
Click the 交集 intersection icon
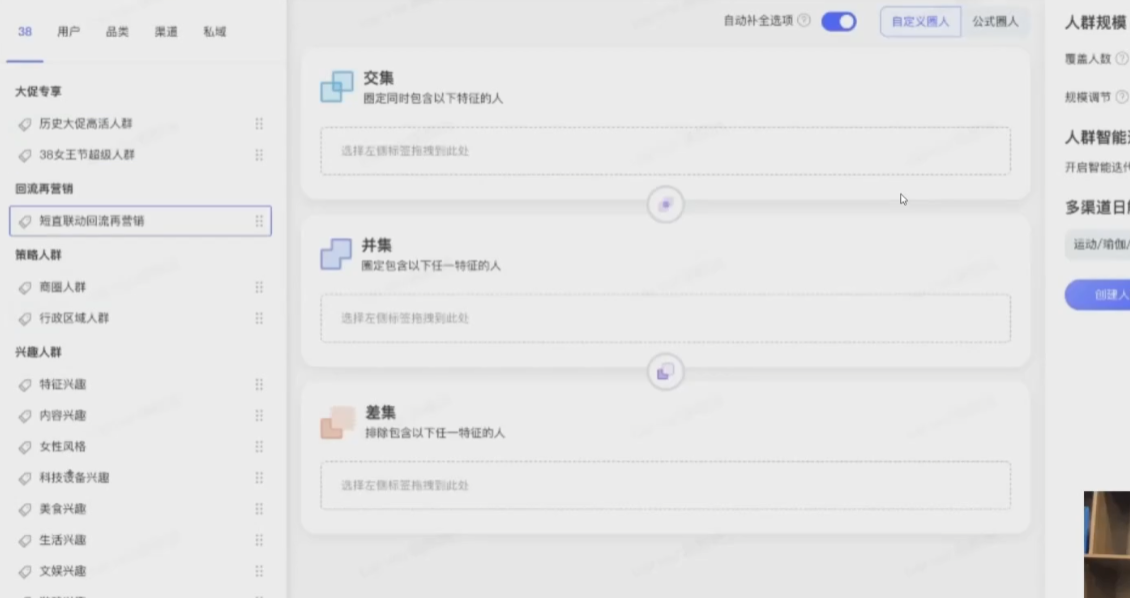tap(337, 87)
